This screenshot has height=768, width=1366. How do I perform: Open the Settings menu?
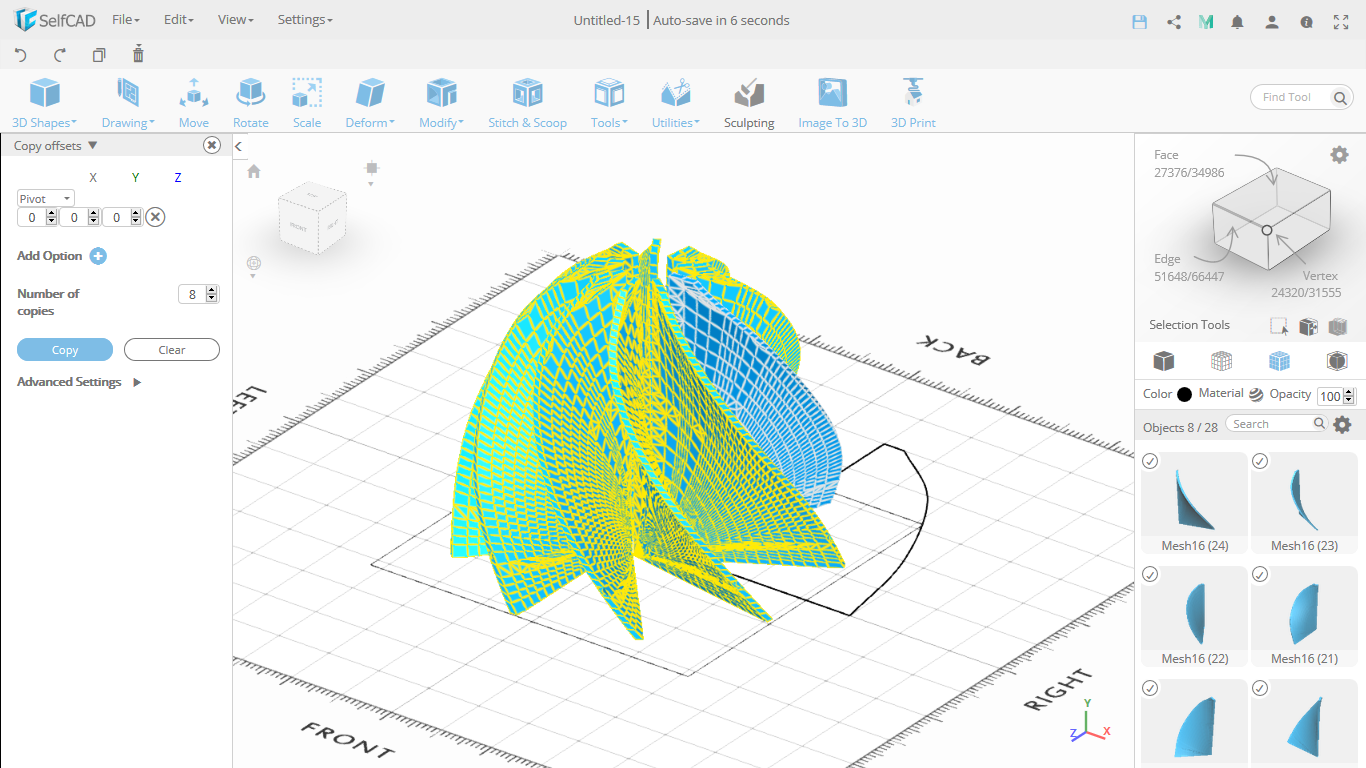click(304, 20)
